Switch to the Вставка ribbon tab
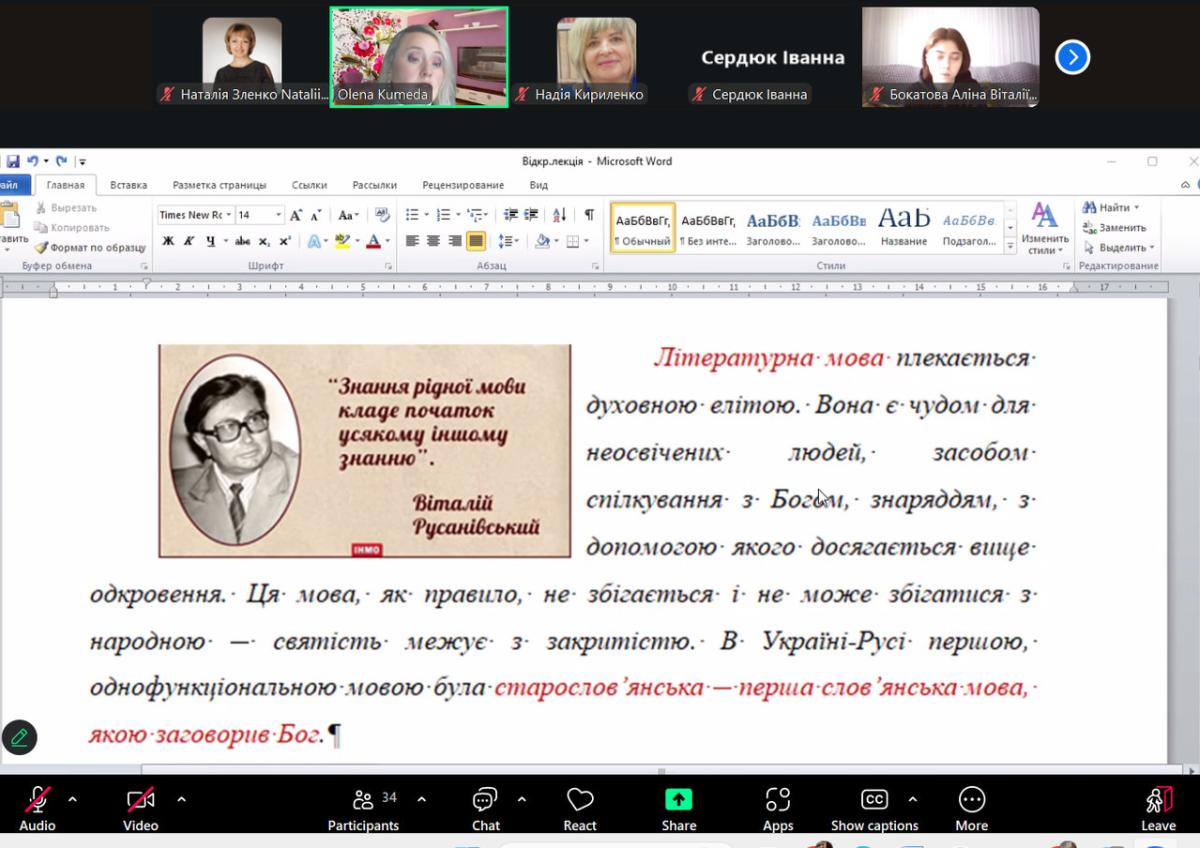The height and width of the screenshot is (848, 1200). point(128,185)
